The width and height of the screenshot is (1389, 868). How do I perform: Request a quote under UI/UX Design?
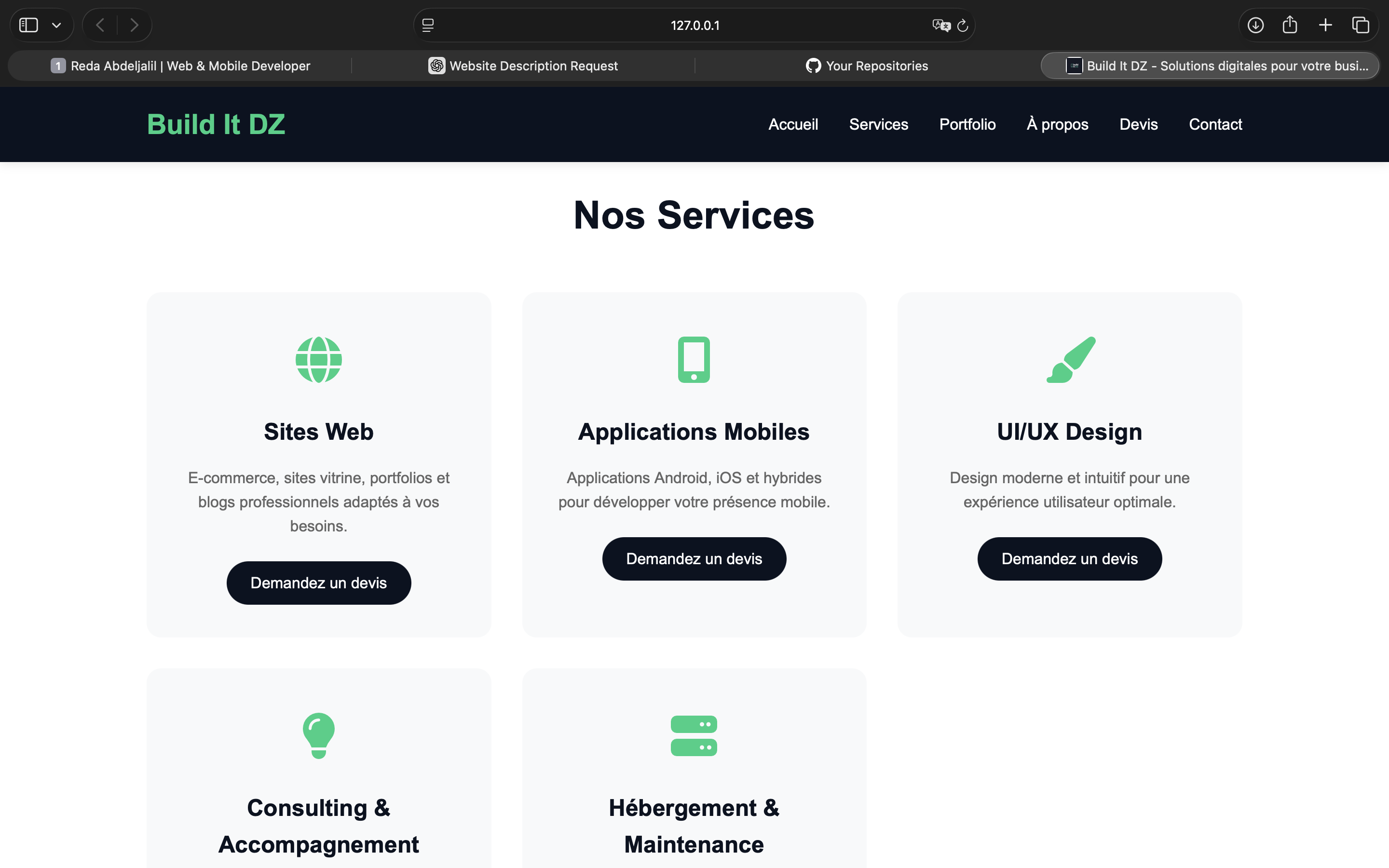coord(1069,558)
